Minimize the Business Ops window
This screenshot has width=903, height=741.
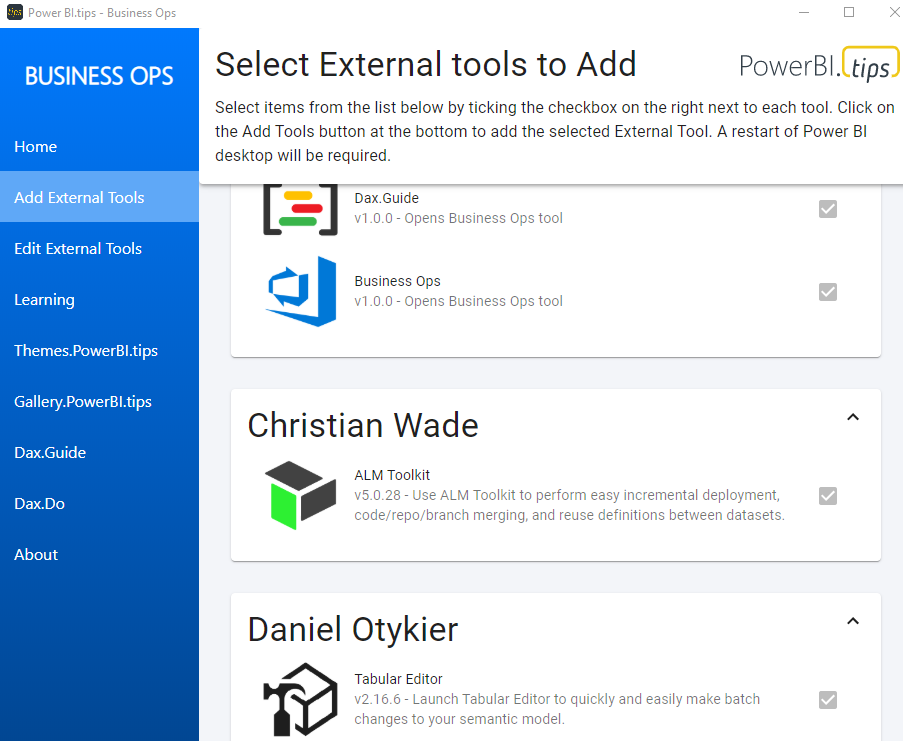(x=804, y=12)
